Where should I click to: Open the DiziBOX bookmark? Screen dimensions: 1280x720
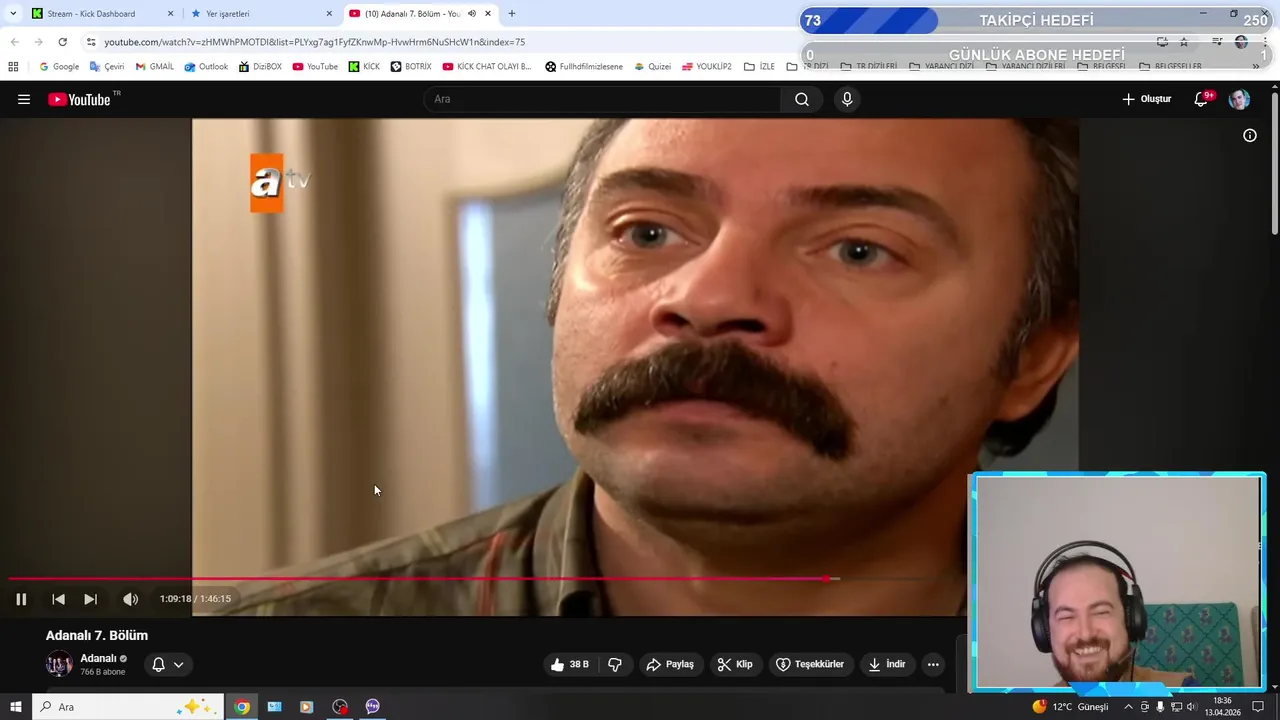pos(260,67)
